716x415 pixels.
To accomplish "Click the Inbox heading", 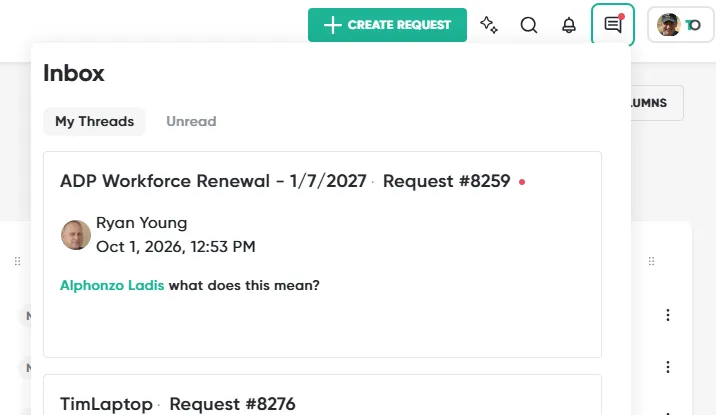I will coord(74,73).
